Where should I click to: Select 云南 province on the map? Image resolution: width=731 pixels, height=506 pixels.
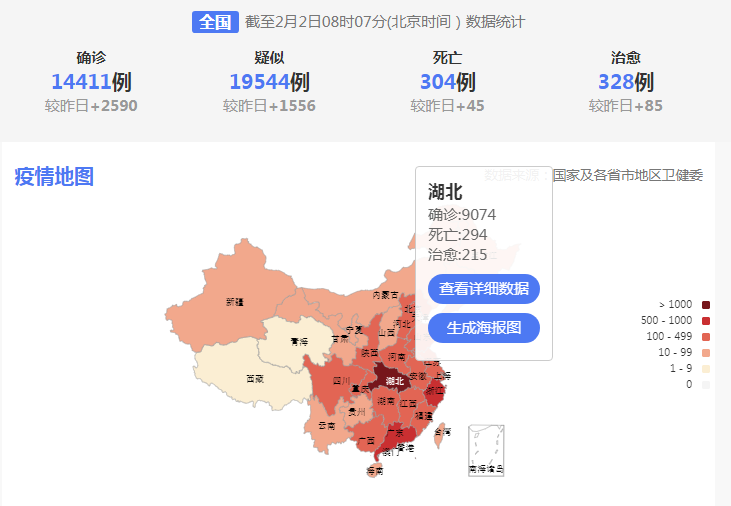[x=326, y=425]
